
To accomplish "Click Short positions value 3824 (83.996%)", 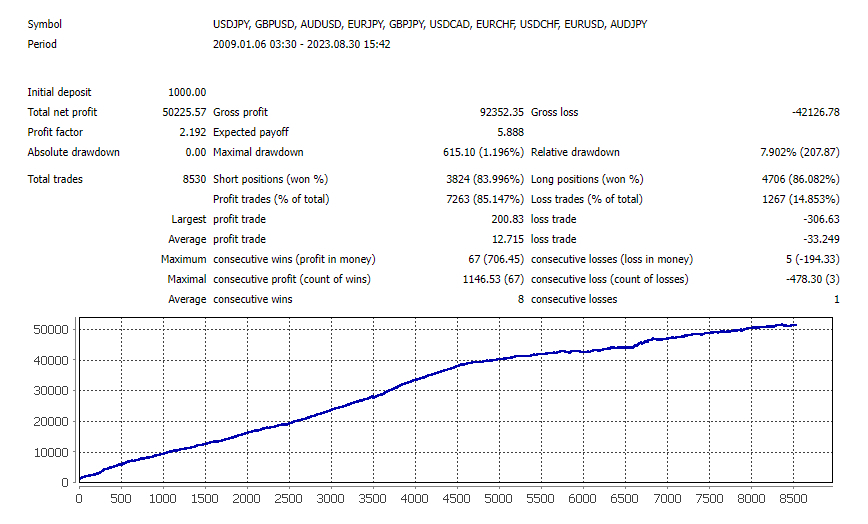I will tap(485, 179).
